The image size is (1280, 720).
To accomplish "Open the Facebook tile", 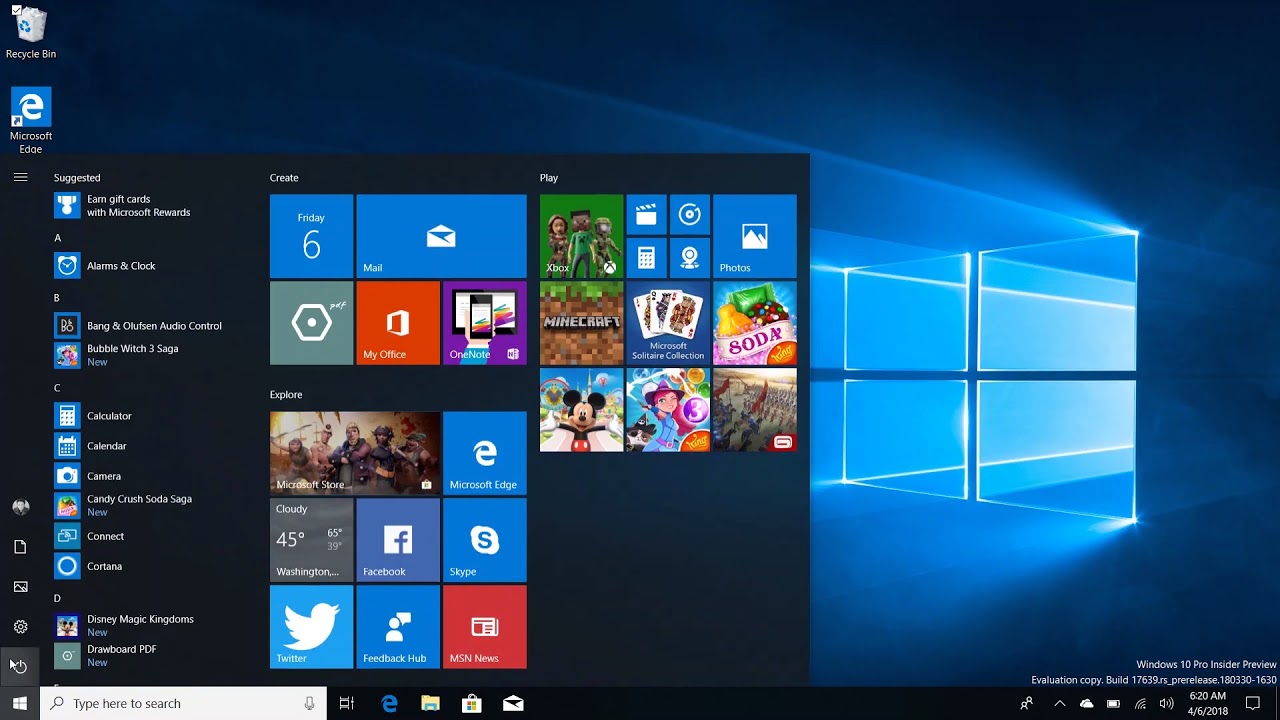I will [398, 540].
